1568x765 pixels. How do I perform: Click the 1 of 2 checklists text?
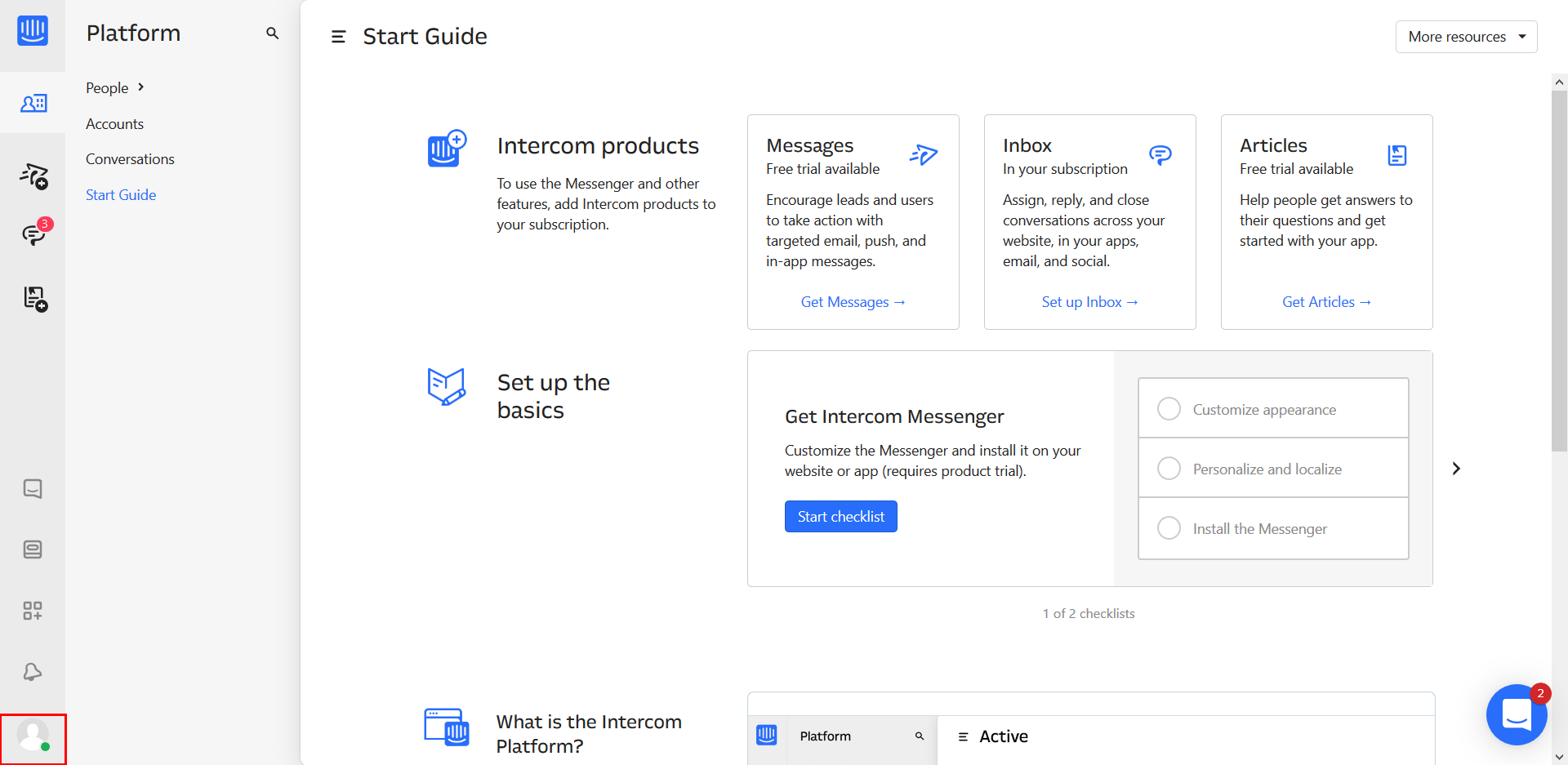point(1089,614)
